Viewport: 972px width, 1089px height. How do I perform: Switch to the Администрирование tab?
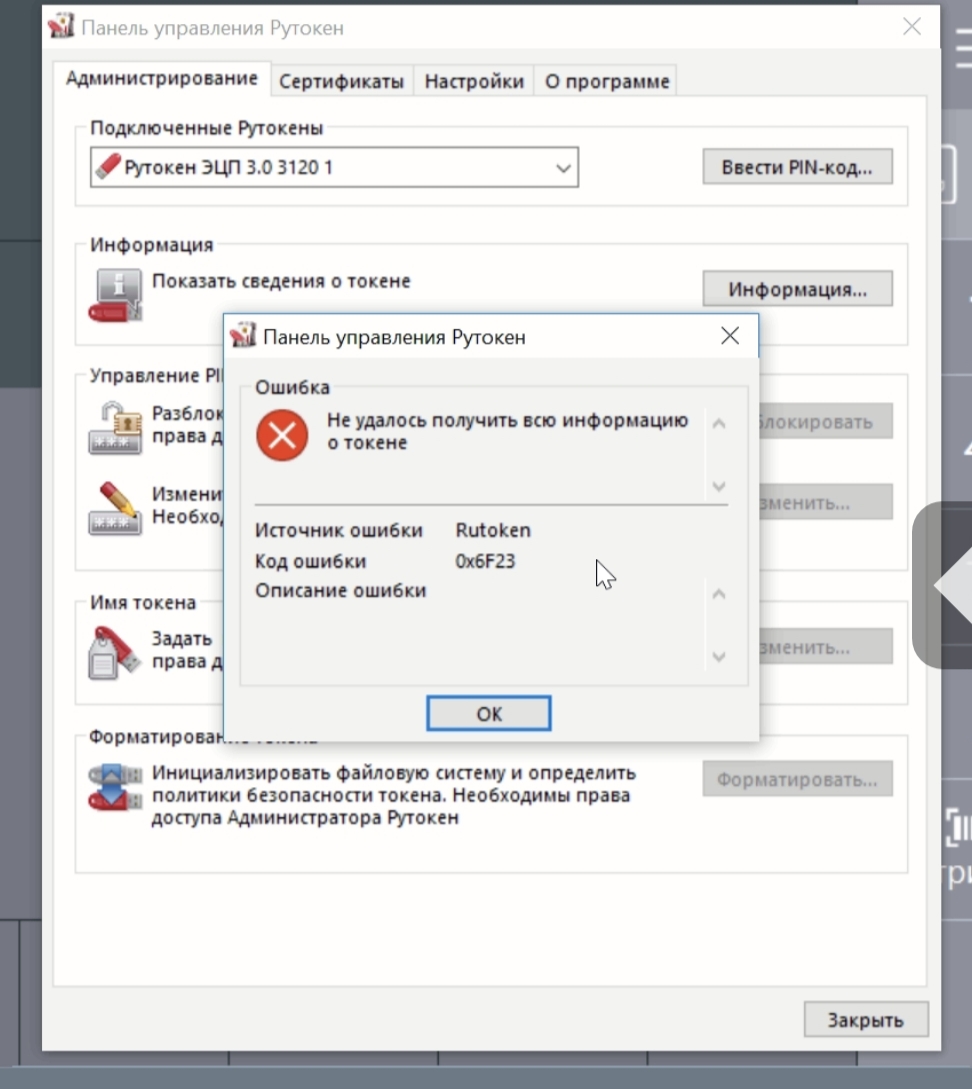[162, 78]
